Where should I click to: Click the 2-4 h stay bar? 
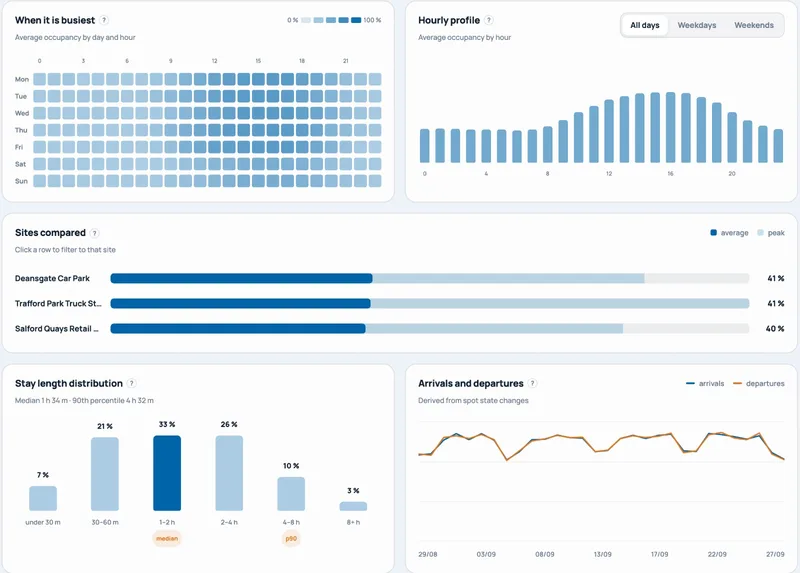tap(229, 473)
